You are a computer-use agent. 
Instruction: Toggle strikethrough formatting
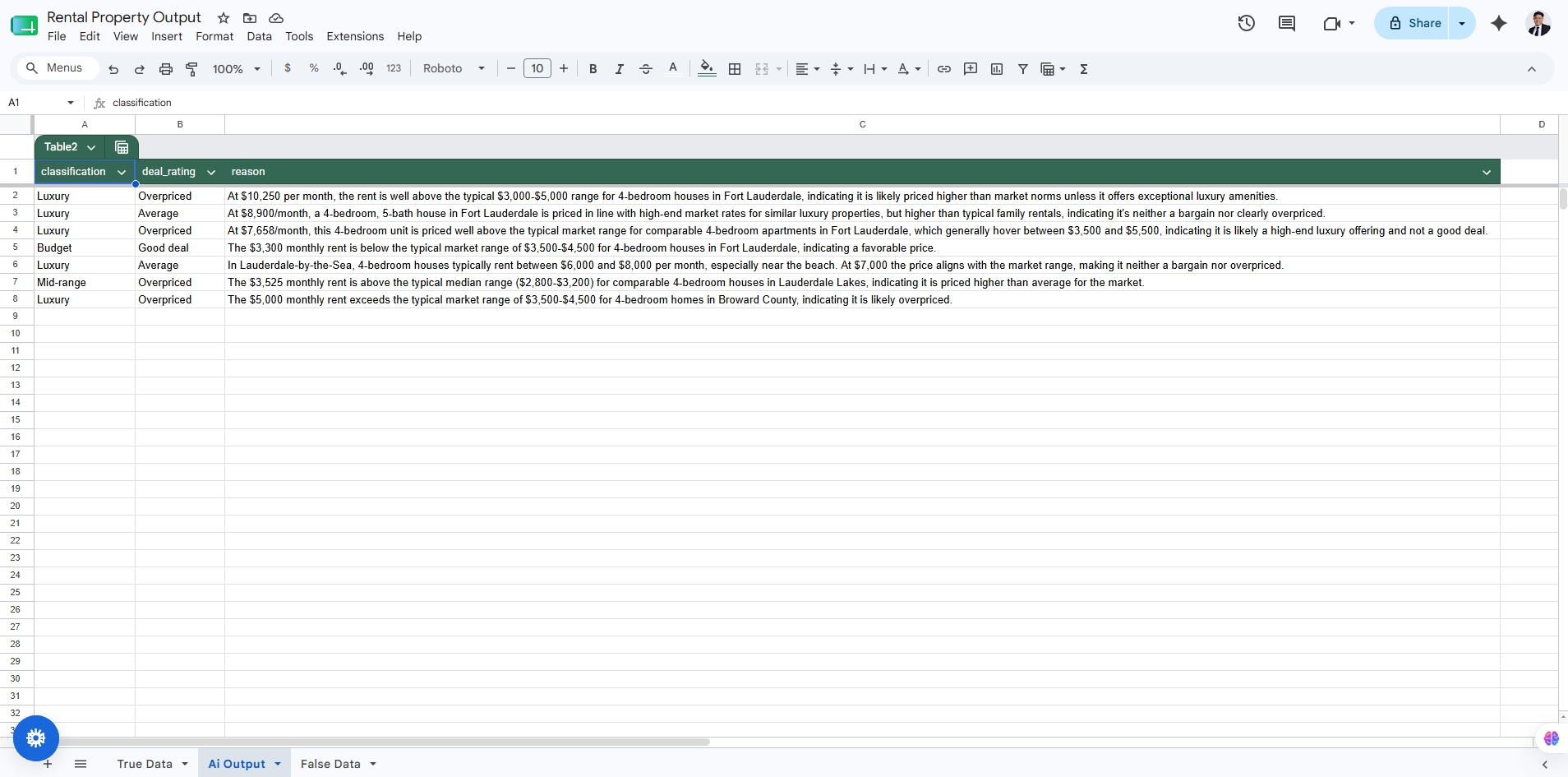coord(646,69)
